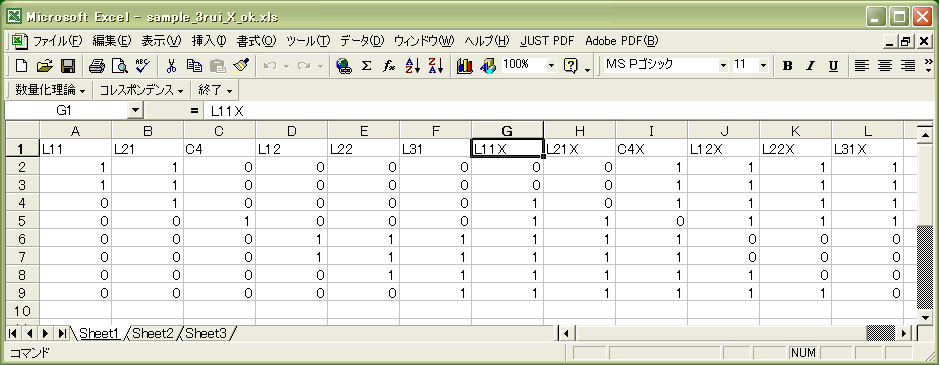The height and width of the screenshot is (365, 939).
Task: Copy the selected cell
Action: coord(194,66)
